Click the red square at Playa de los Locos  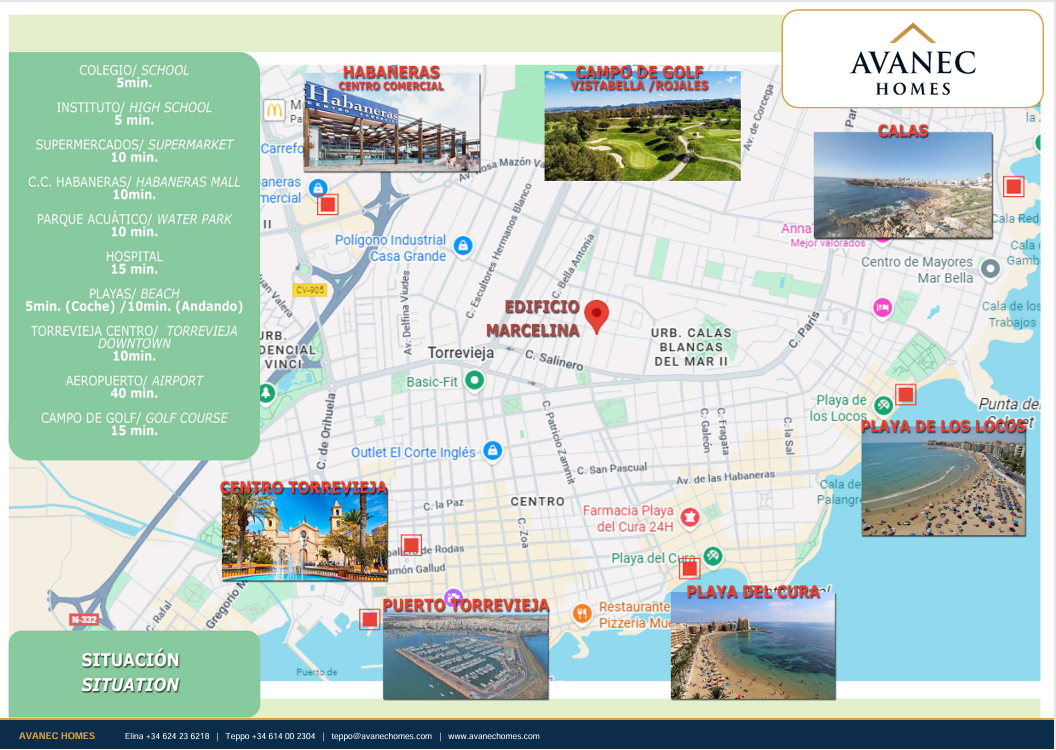click(x=906, y=394)
